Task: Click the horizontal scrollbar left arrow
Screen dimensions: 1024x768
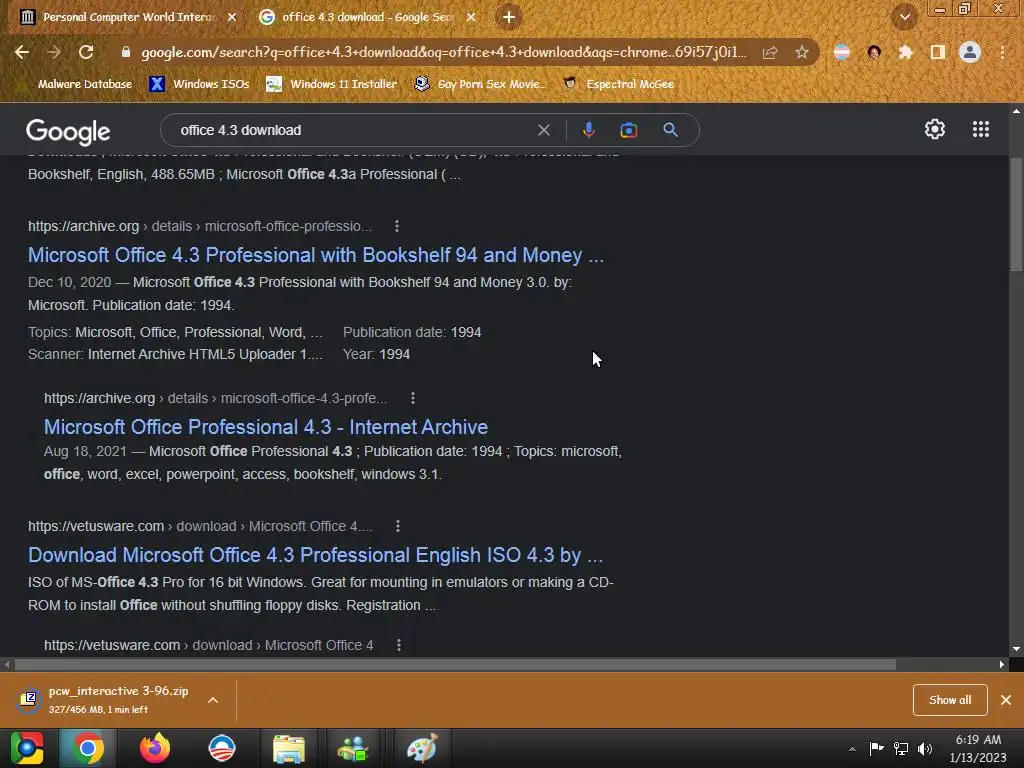Action: (x=7, y=665)
